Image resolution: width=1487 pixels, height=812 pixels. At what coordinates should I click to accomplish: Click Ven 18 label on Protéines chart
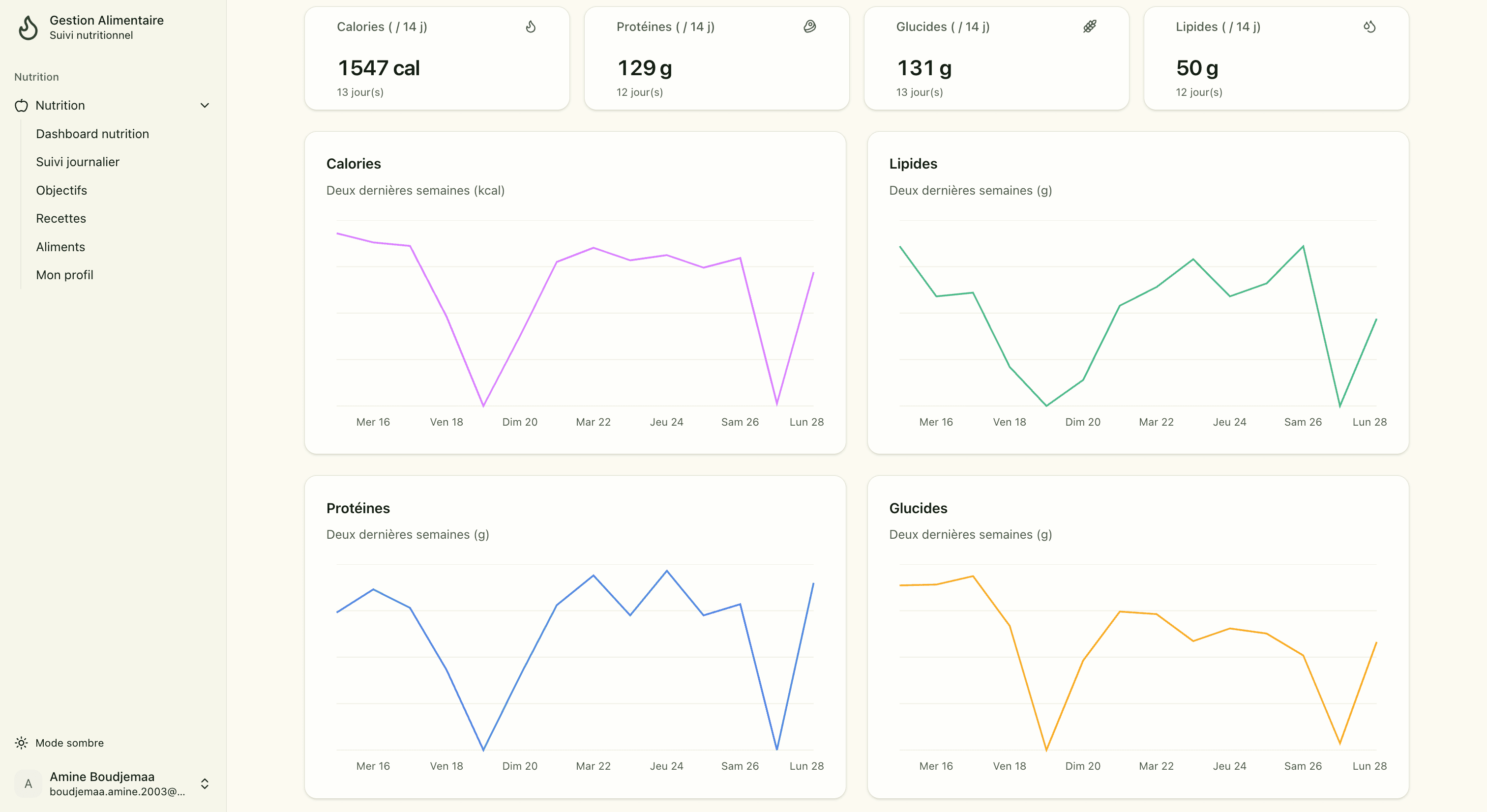point(446,766)
